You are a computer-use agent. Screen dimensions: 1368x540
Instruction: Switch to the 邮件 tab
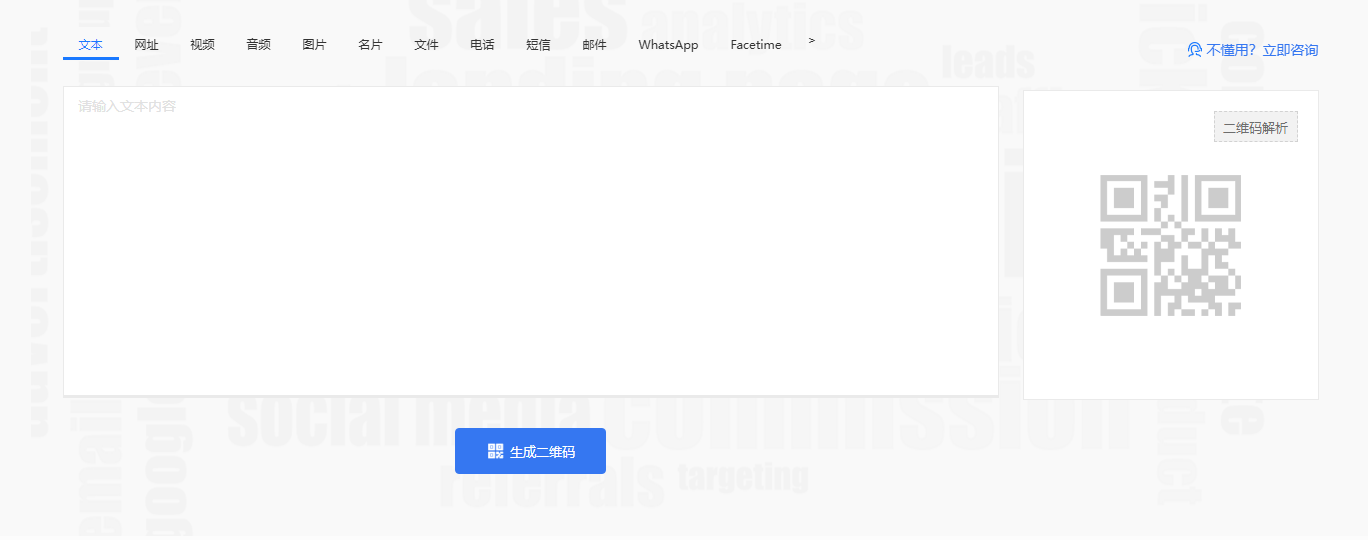click(x=595, y=45)
